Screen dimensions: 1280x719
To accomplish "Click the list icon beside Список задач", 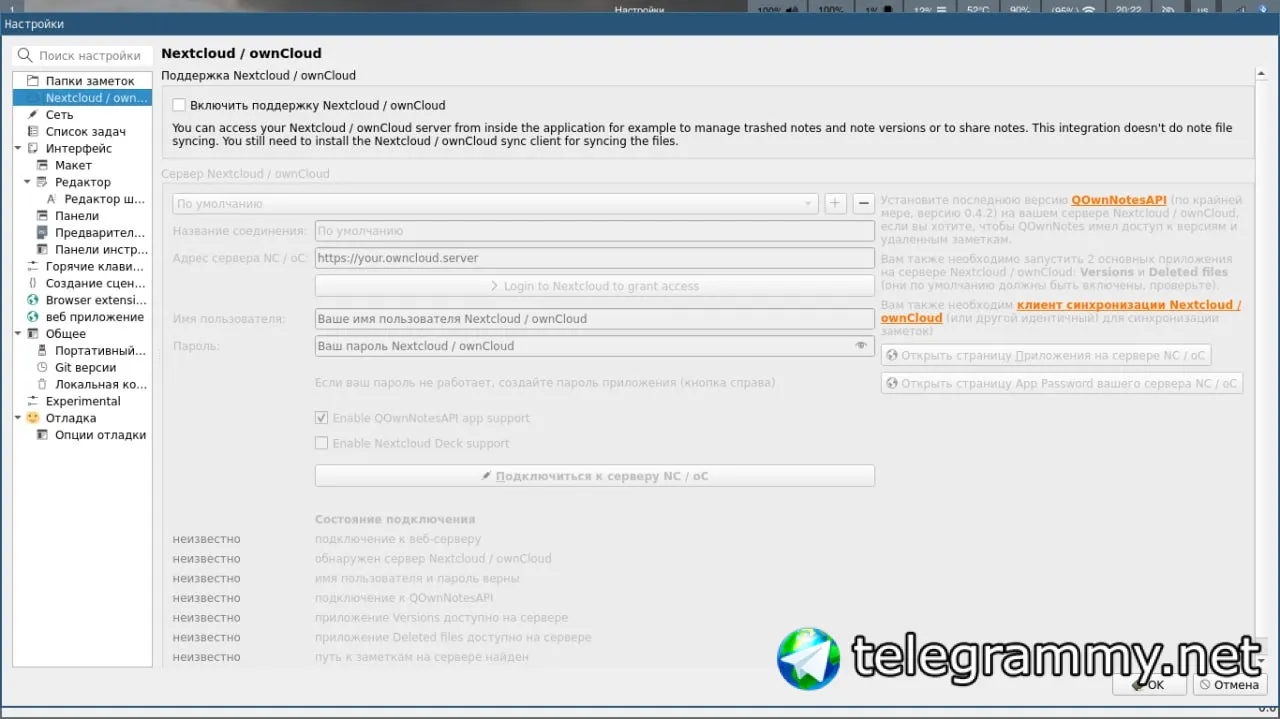I will point(33,132).
